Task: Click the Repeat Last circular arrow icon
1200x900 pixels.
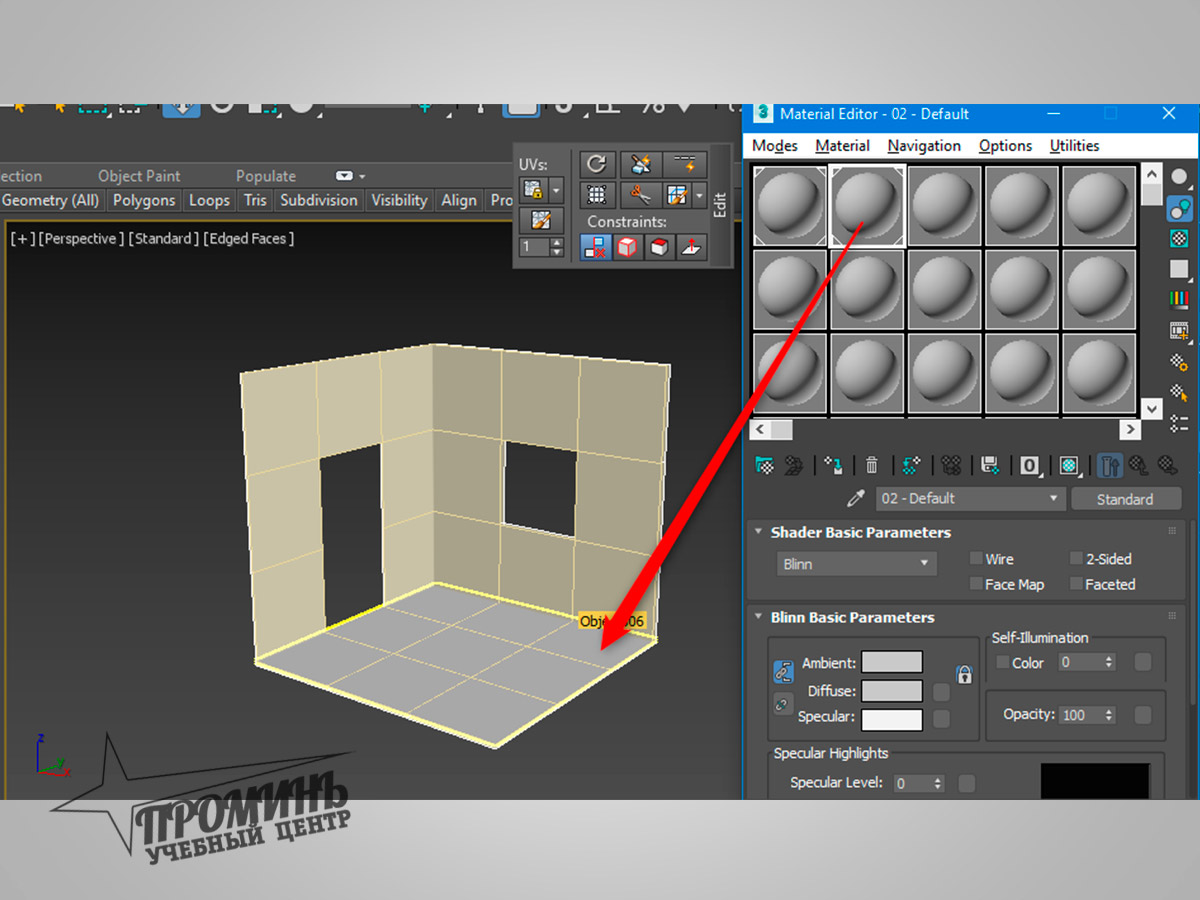Action: [597, 164]
